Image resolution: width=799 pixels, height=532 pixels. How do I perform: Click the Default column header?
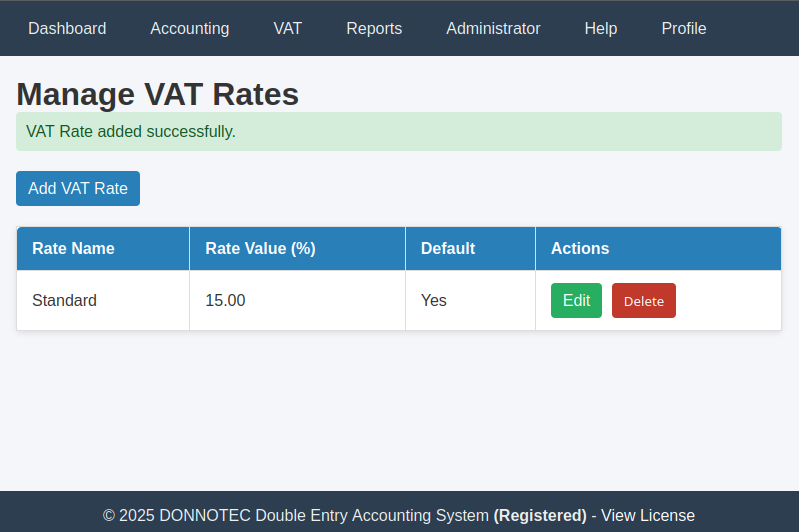tap(470, 249)
